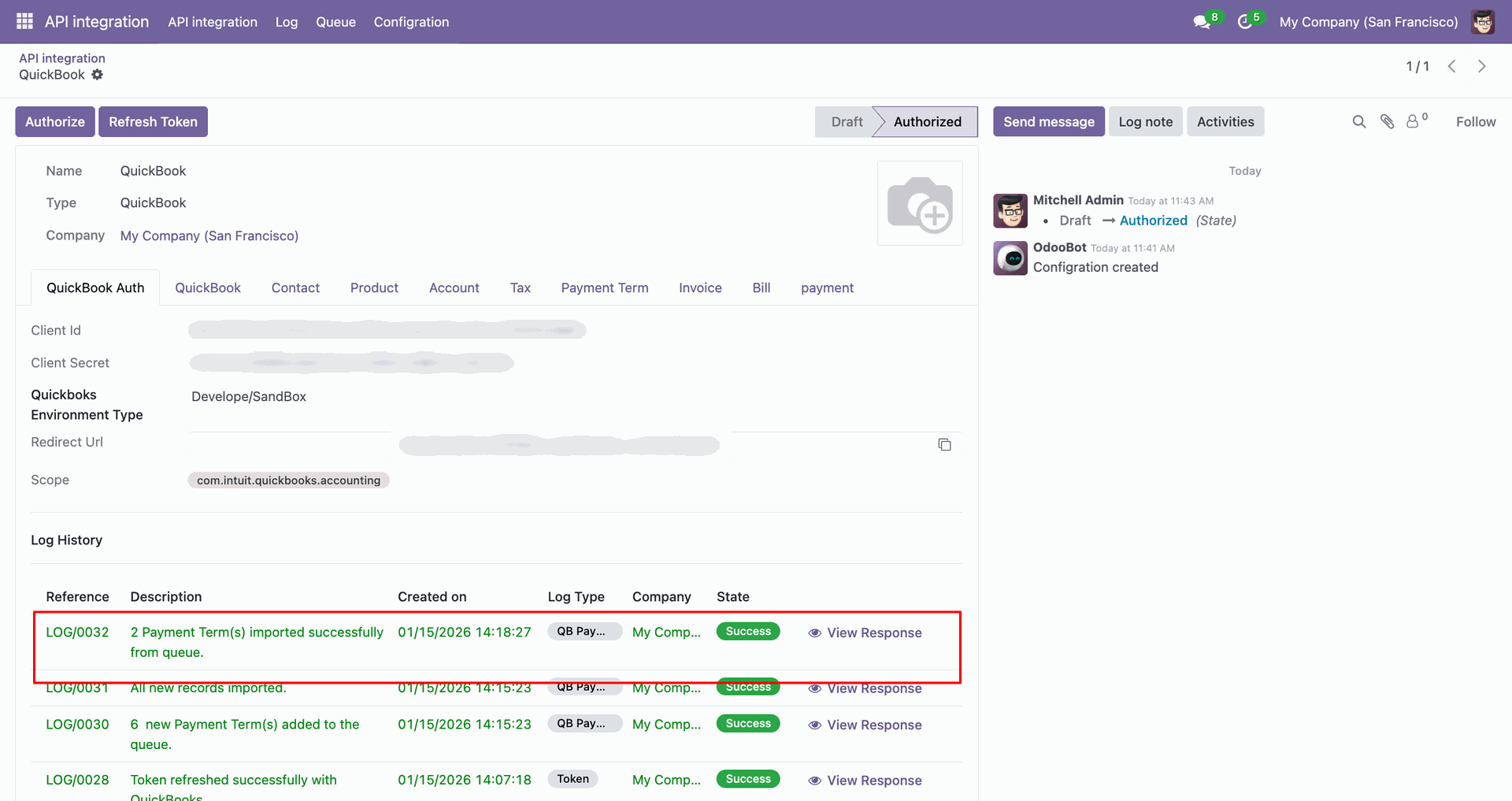Open the activities clock icon

(x=1245, y=22)
